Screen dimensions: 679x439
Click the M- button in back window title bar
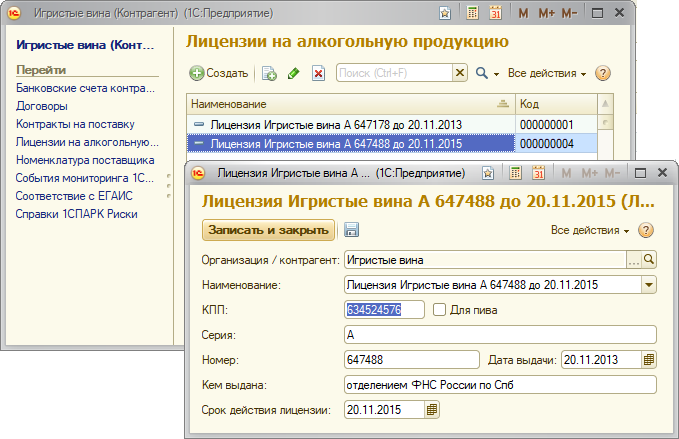[x=569, y=13]
